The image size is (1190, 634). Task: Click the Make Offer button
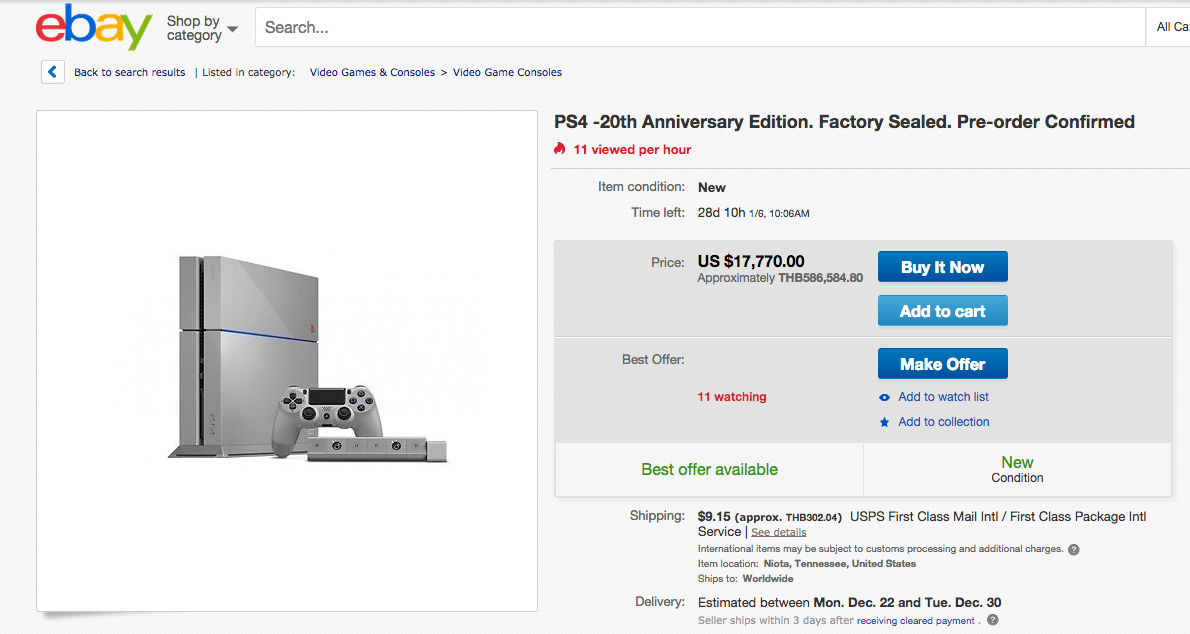click(x=942, y=363)
